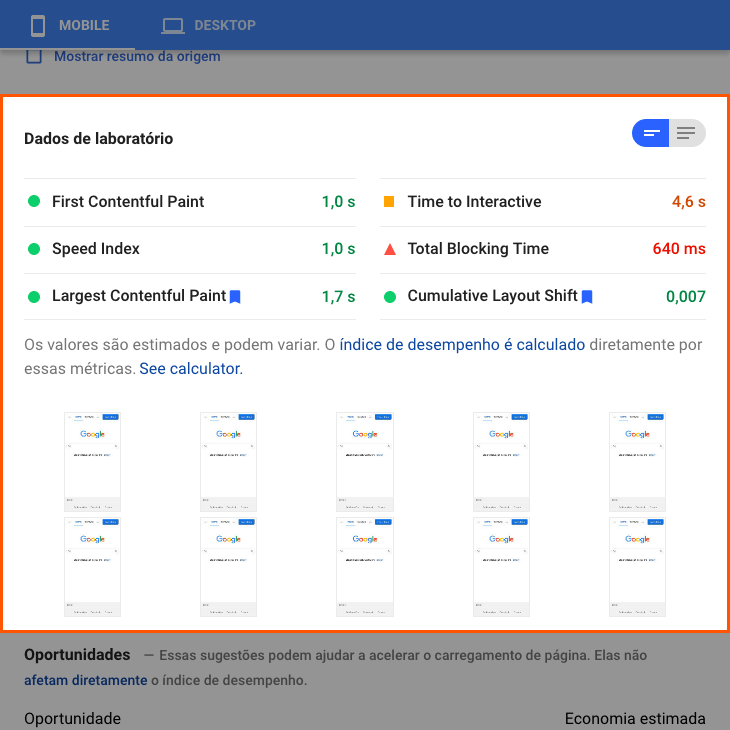This screenshot has width=730, height=730.
Task: Click the 640 ms value
Action: [x=679, y=249]
